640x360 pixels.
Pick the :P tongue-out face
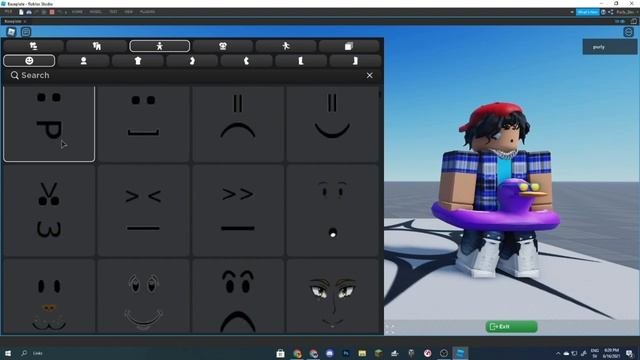point(49,124)
